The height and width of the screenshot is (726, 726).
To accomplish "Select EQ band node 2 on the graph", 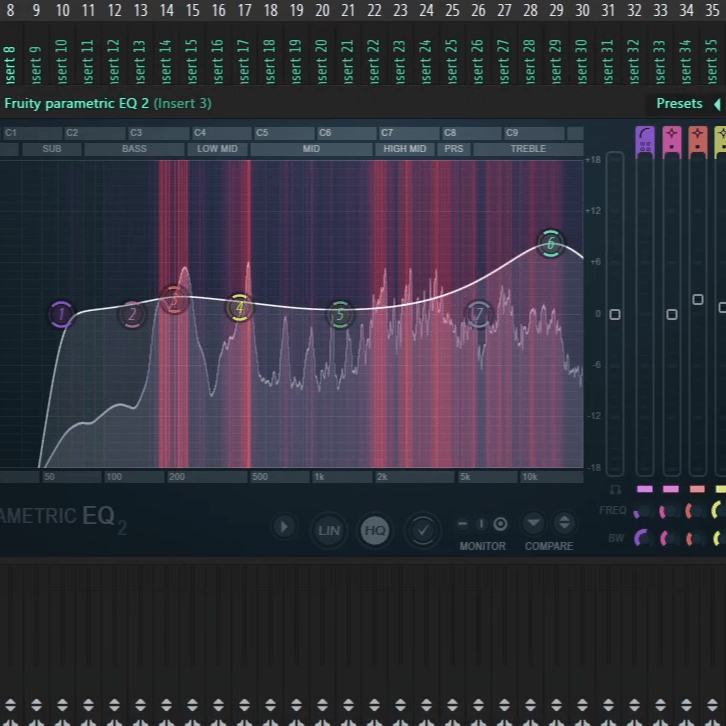I will (x=132, y=314).
